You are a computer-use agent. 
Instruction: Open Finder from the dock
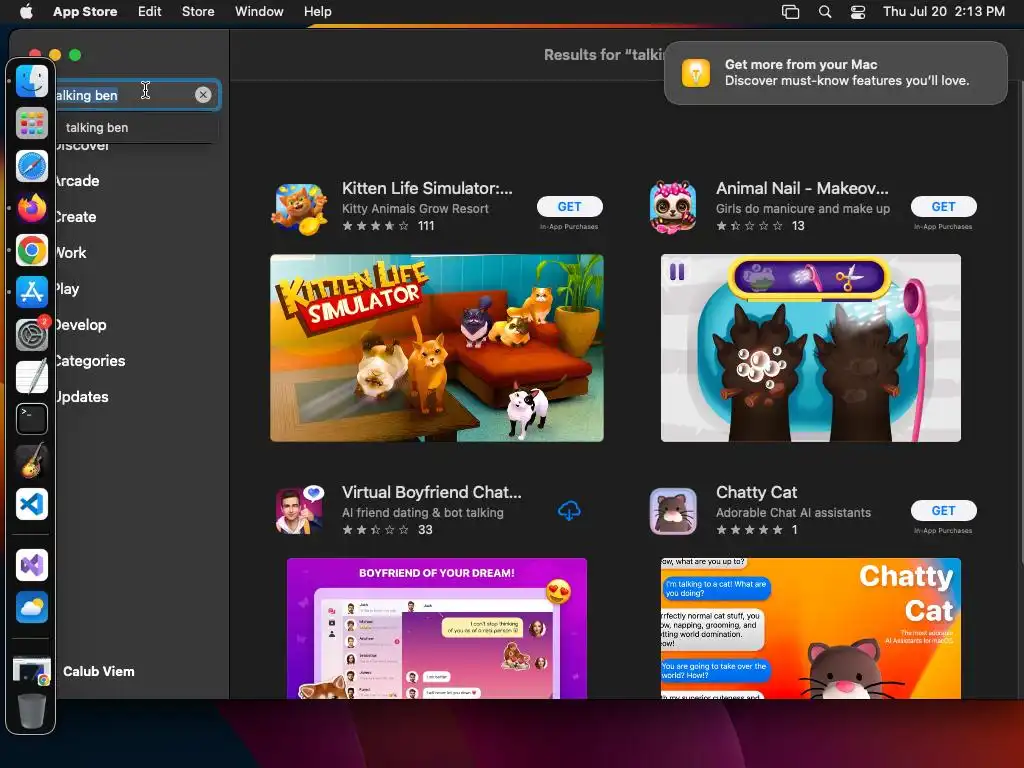tap(31, 81)
